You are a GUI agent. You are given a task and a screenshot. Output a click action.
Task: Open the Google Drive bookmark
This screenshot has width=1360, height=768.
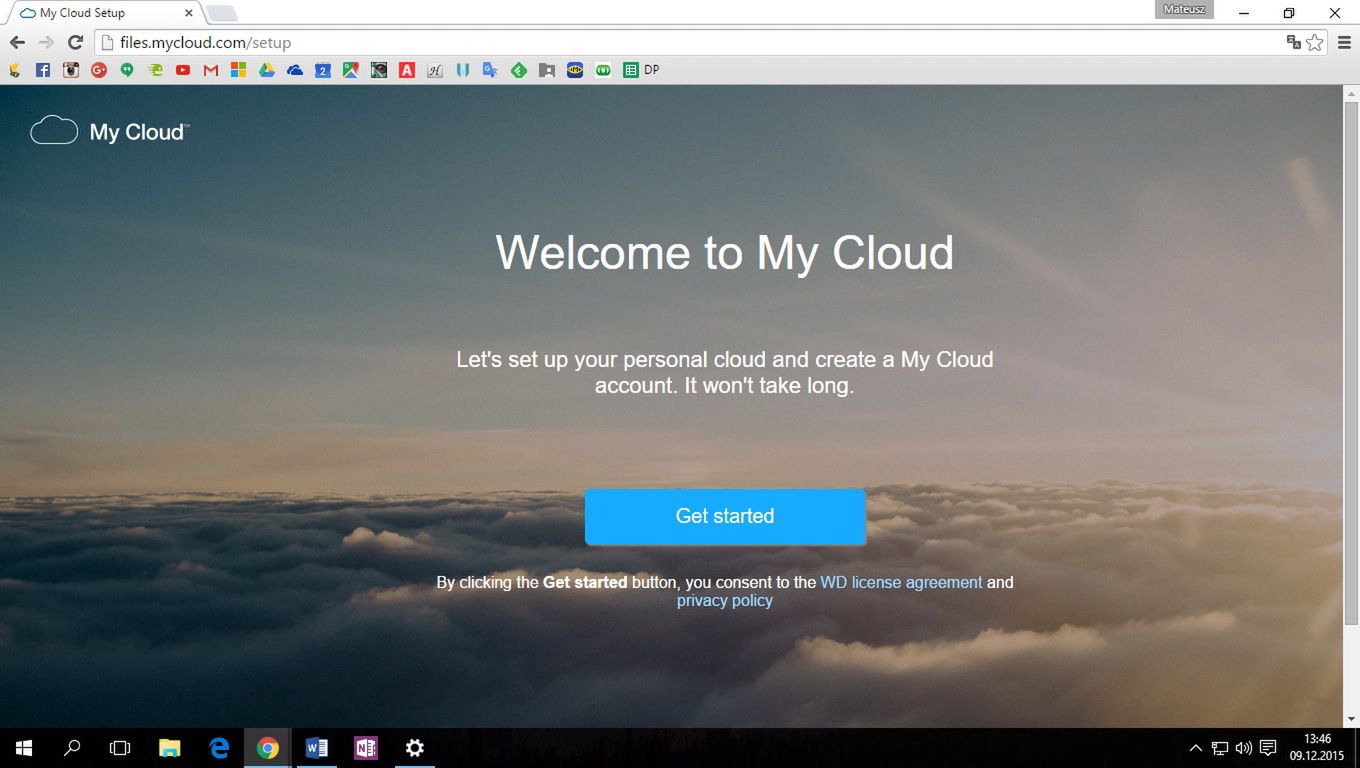(x=267, y=70)
